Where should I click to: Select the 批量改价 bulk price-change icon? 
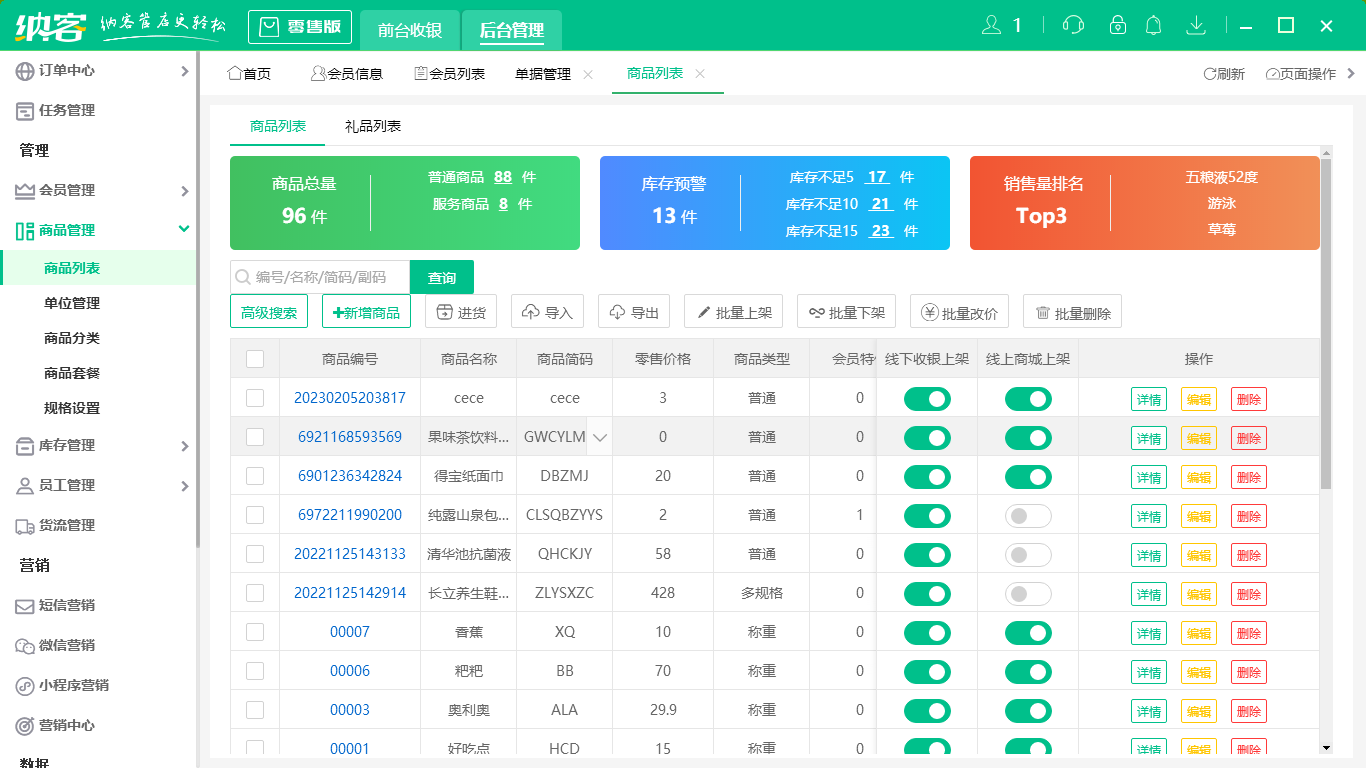click(927, 311)
